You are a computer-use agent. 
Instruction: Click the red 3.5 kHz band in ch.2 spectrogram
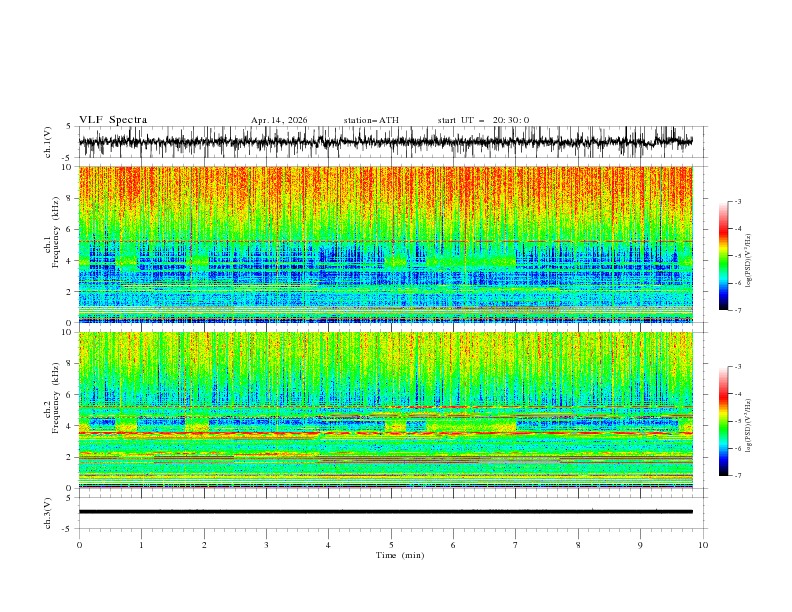[386, 433]
